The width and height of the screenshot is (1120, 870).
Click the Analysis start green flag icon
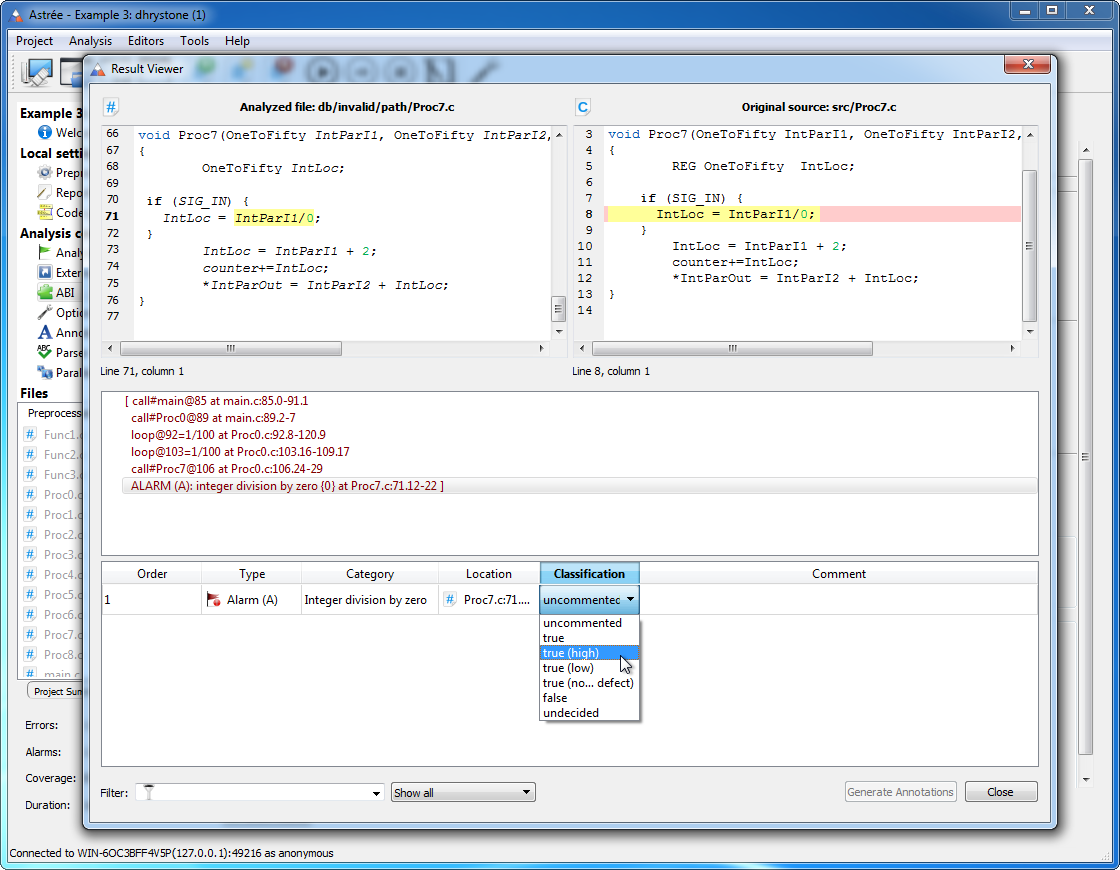[44, 252]
